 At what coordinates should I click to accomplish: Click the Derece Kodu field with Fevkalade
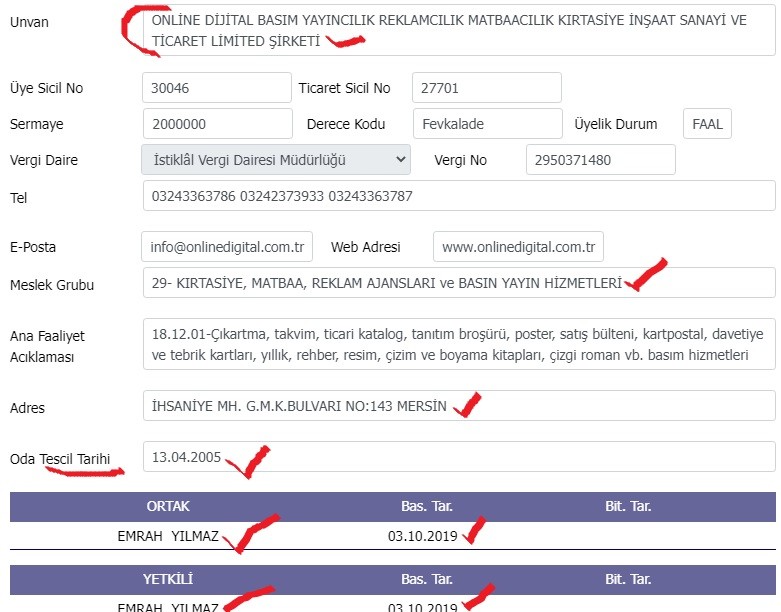pos(487,124)
